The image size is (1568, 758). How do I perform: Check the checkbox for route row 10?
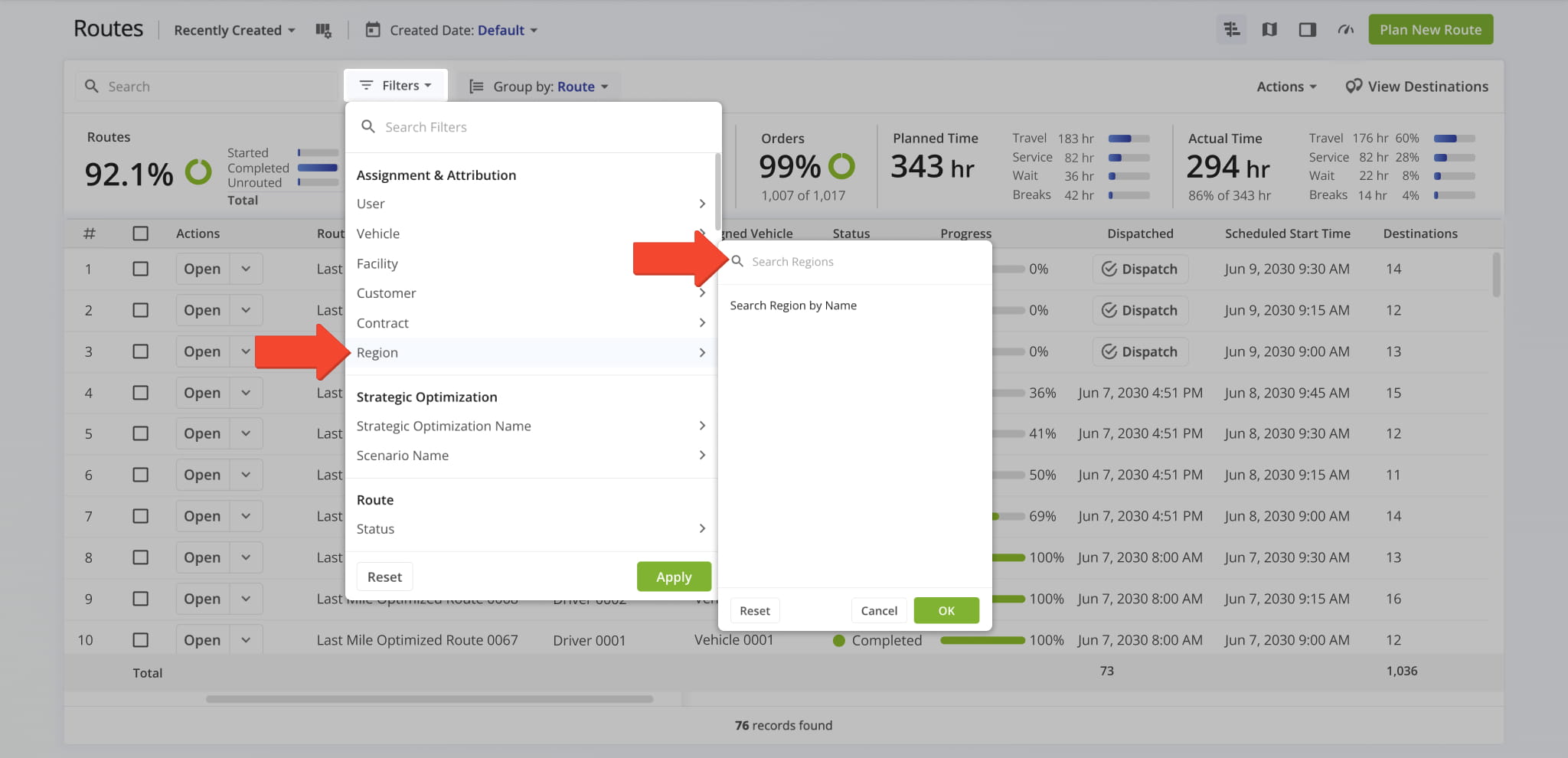pos(141,640)
